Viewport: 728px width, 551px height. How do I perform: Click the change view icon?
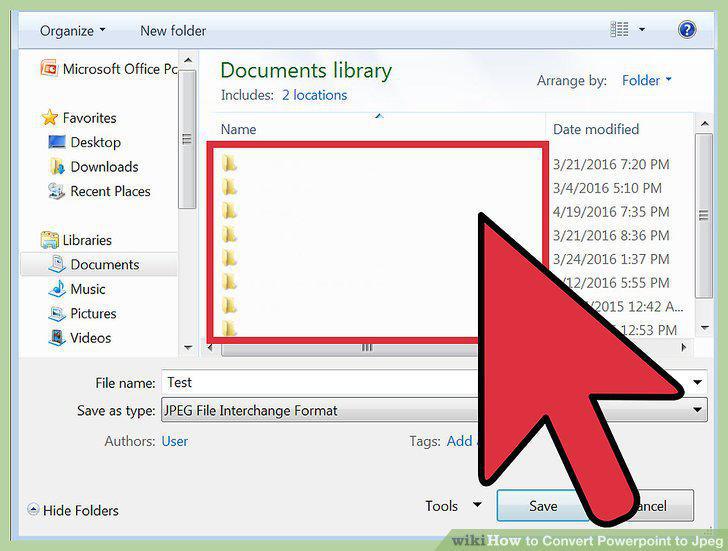(x=619, y=30)
